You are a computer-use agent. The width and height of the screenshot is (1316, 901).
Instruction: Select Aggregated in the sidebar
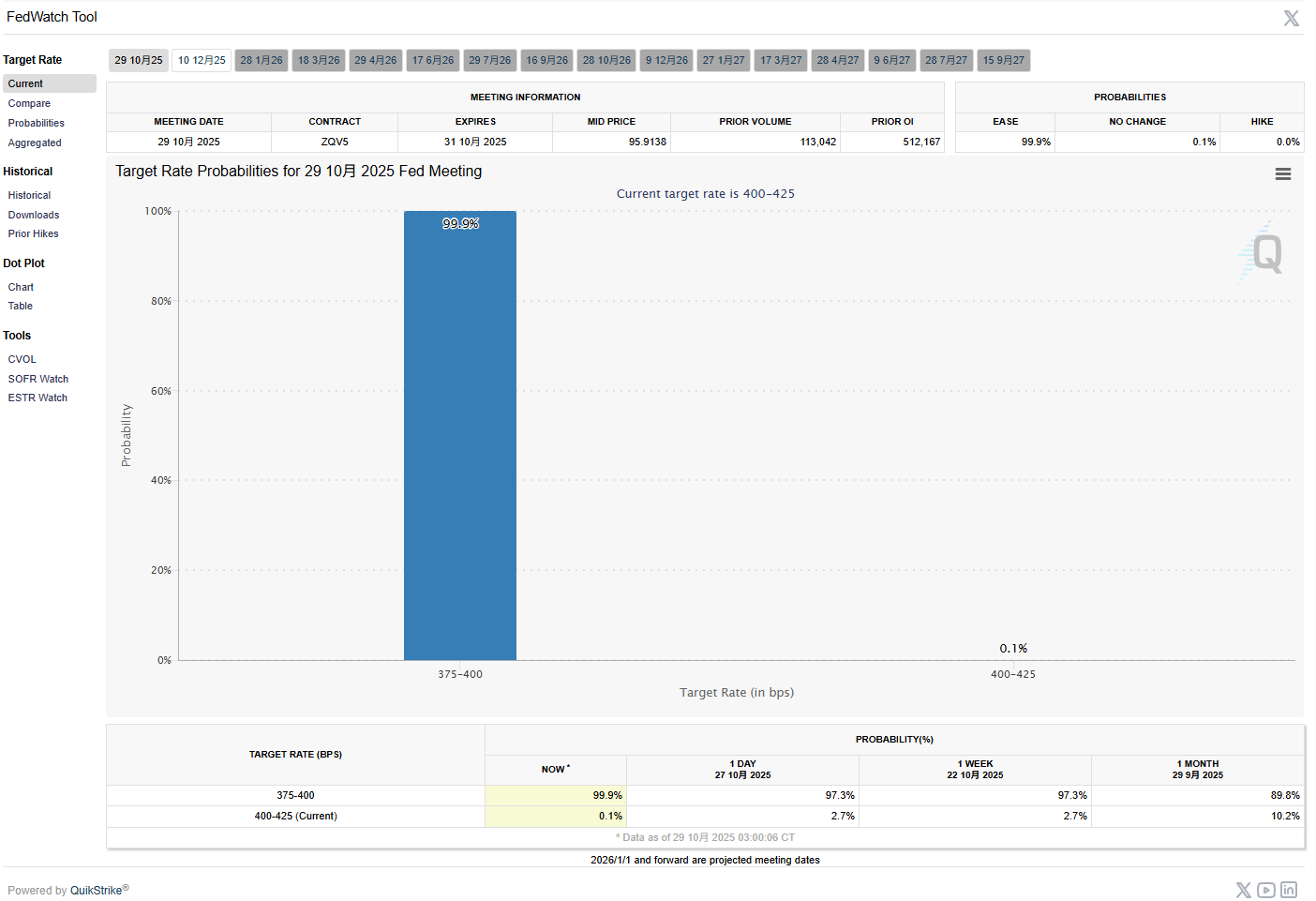(35, 143)
